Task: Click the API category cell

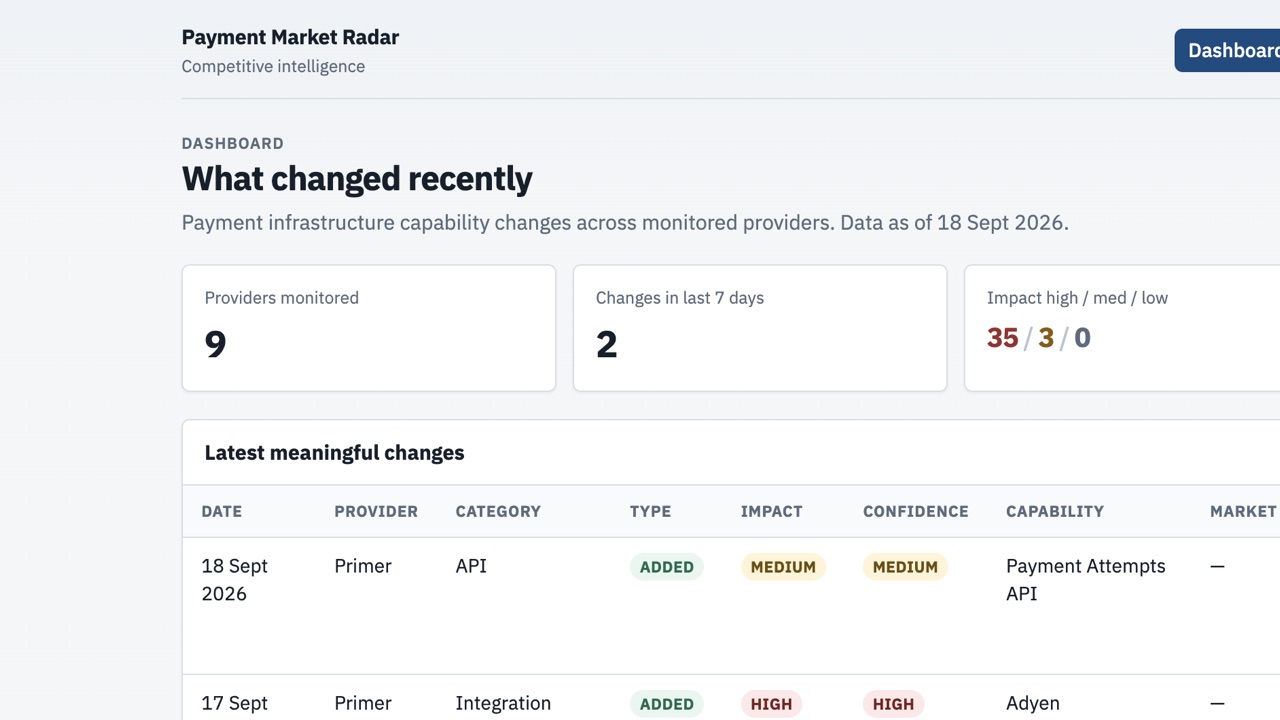Action: coord(471,566)
